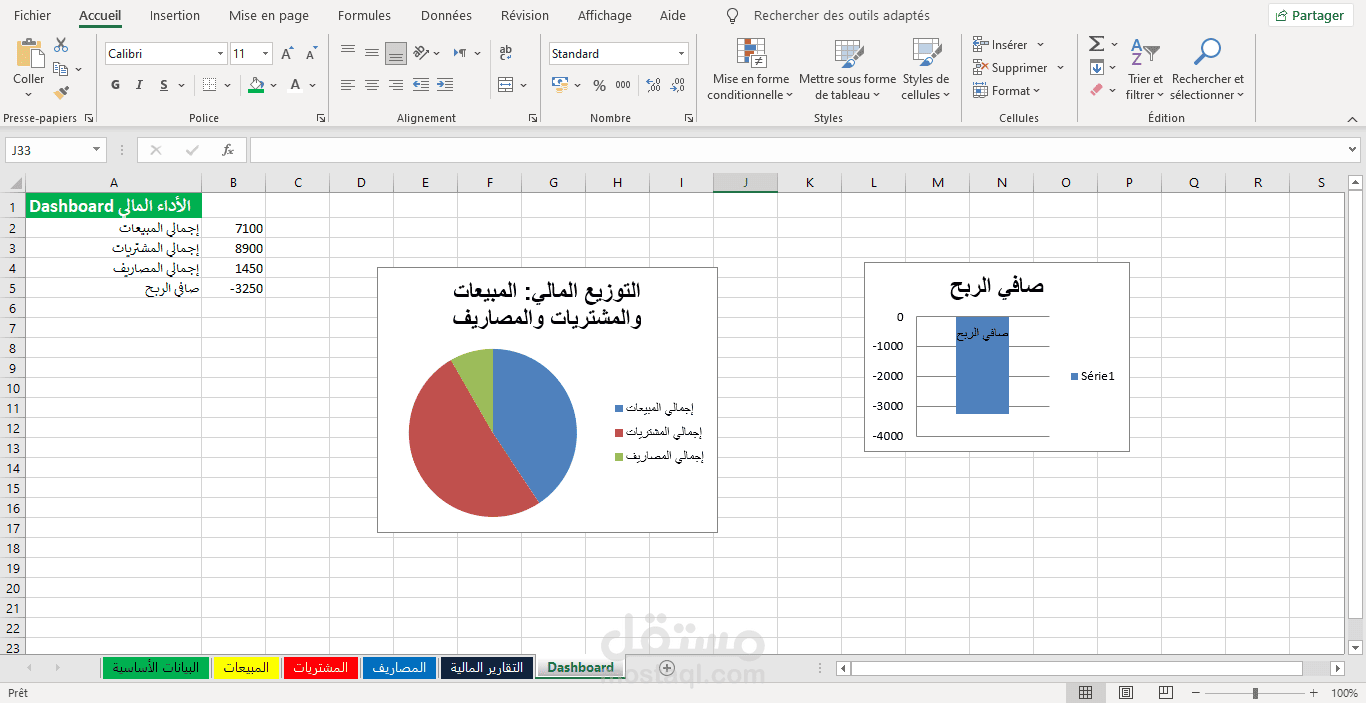Click the Cut scissors icon
The image size is (1366, 703).
coord(61,45)
